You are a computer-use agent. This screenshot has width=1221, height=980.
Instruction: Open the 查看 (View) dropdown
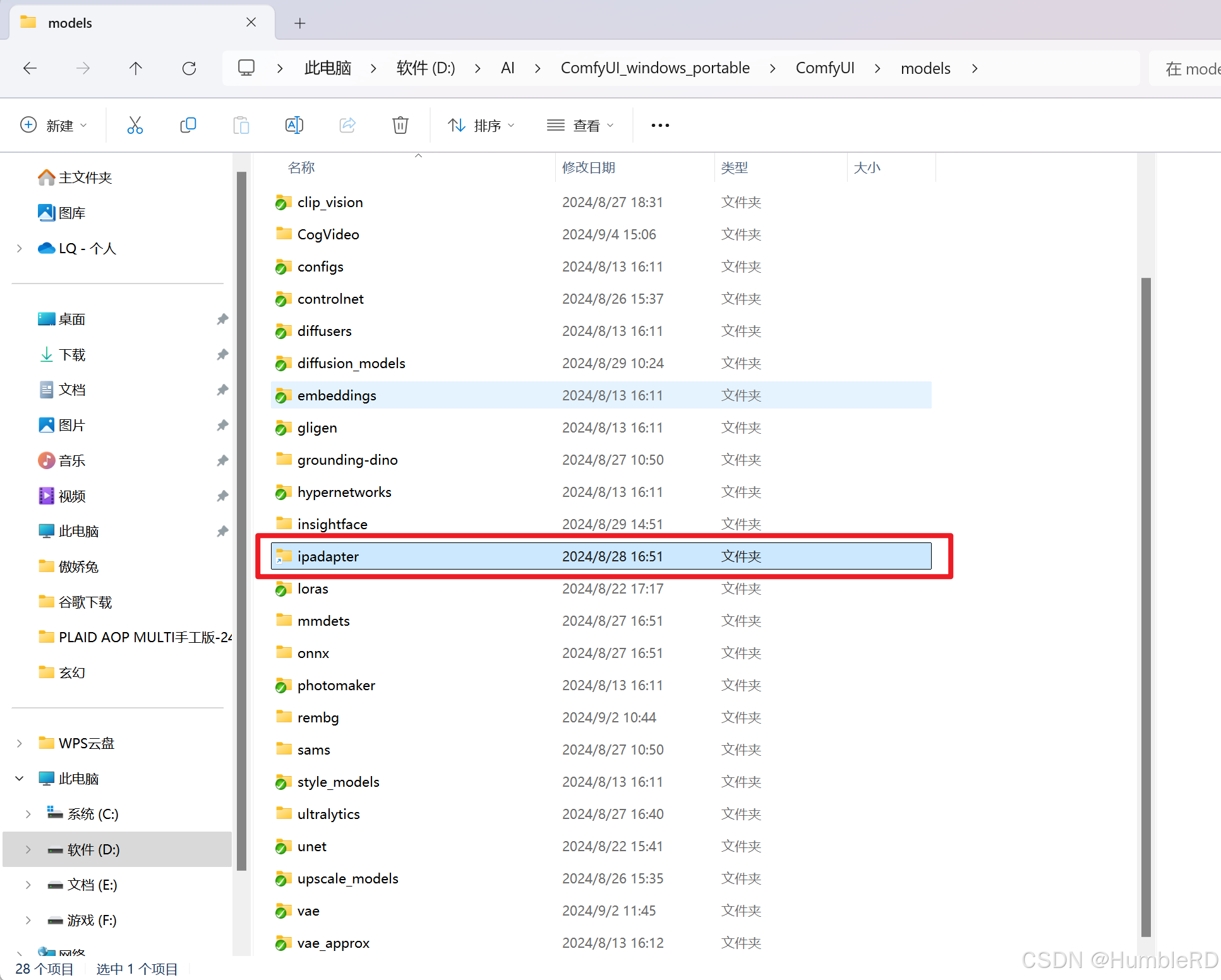(580, 125)
